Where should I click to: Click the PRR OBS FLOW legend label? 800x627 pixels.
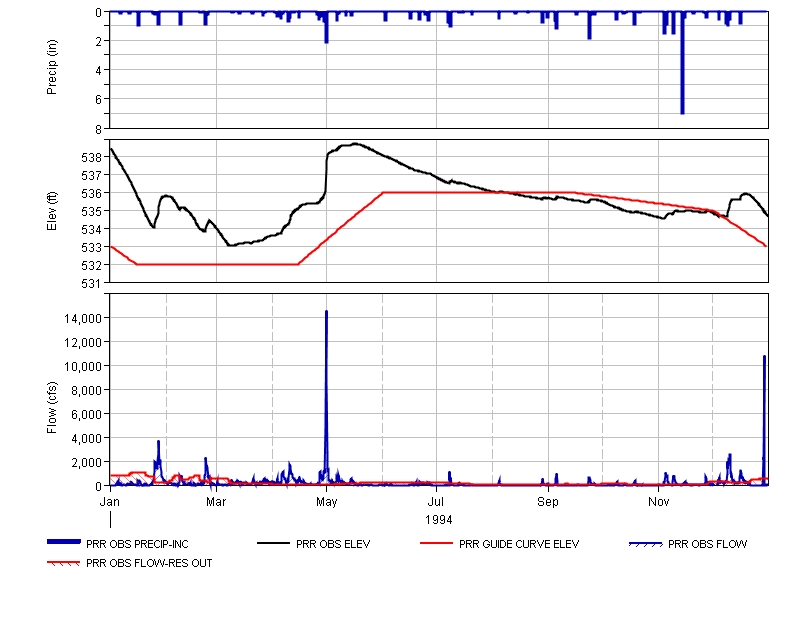[x=707, y=544]
